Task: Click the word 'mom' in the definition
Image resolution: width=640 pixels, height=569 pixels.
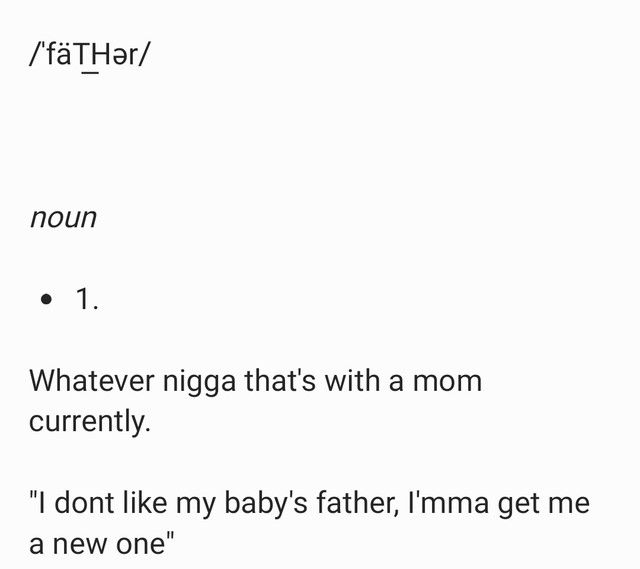Action: (x=447, y=382)
